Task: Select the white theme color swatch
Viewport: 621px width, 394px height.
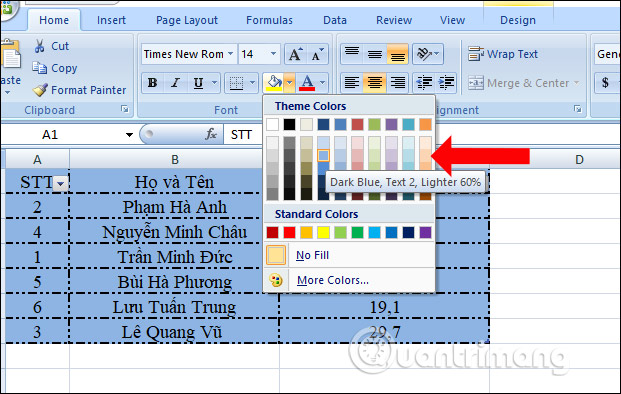Action: coord(272,124)
